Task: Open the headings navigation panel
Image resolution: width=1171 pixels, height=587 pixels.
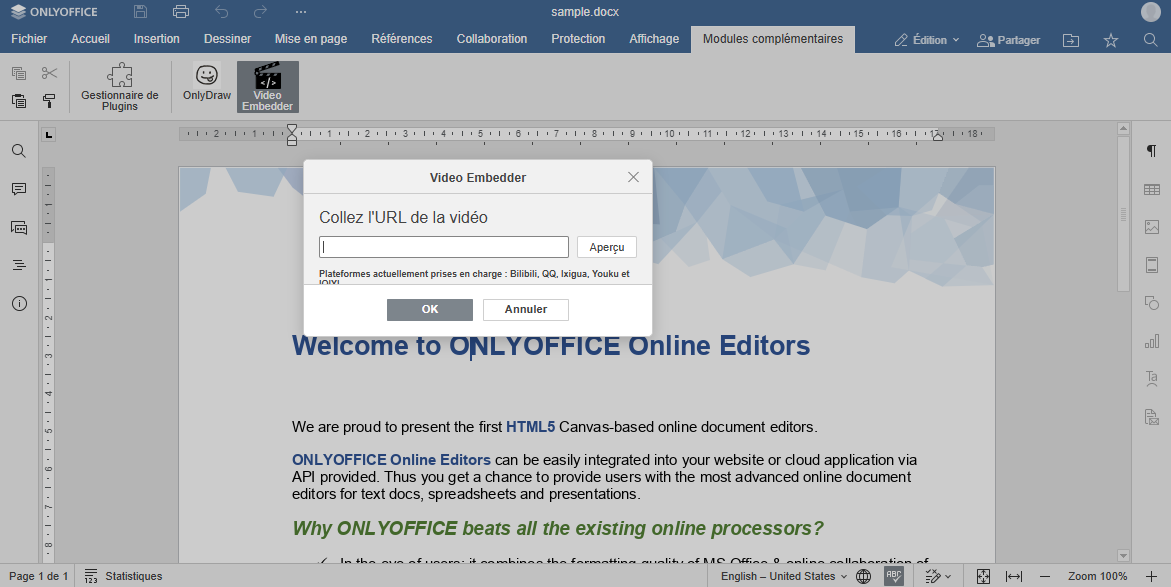Action: pos(19,265)
